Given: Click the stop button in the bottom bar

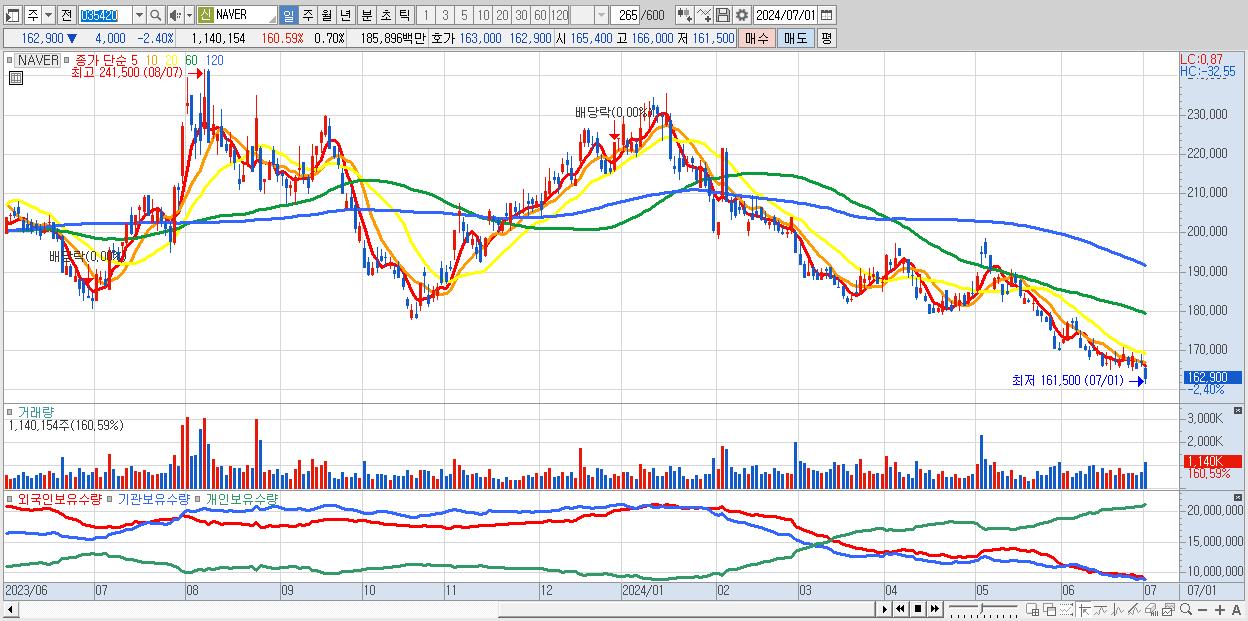Looking at the screenshot, I should click(917, 609).
